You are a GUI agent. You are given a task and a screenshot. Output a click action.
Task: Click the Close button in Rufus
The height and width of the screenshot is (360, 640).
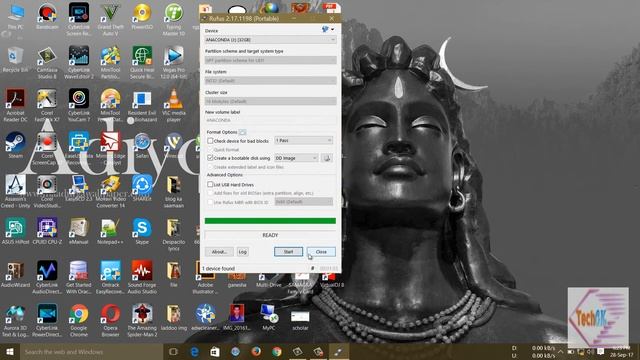tap(321, 252)
